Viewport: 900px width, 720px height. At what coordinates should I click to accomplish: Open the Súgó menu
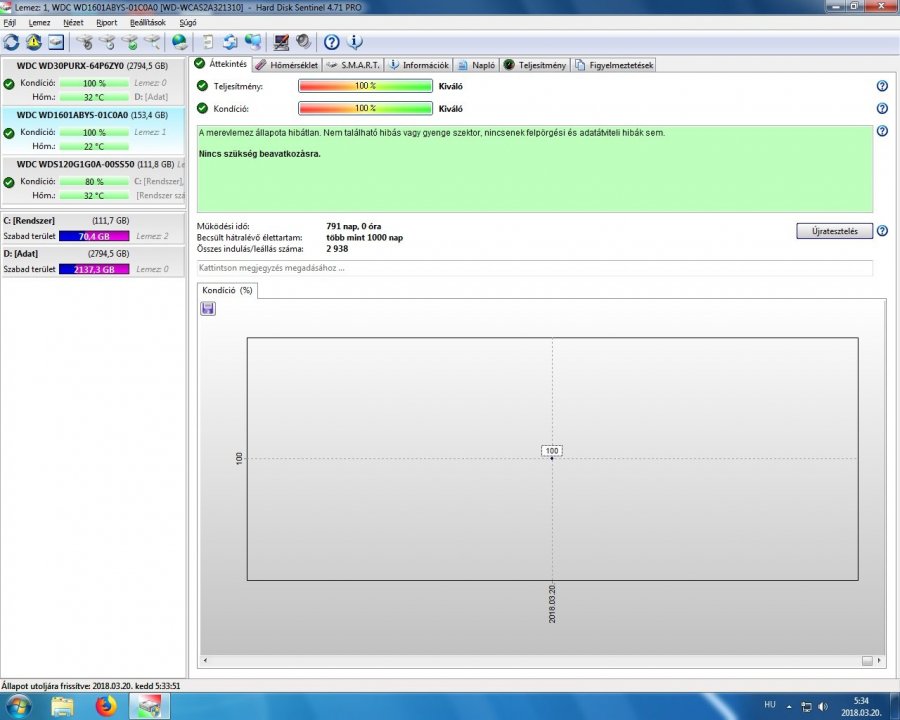pyautogui.click(x=188, y=22)
